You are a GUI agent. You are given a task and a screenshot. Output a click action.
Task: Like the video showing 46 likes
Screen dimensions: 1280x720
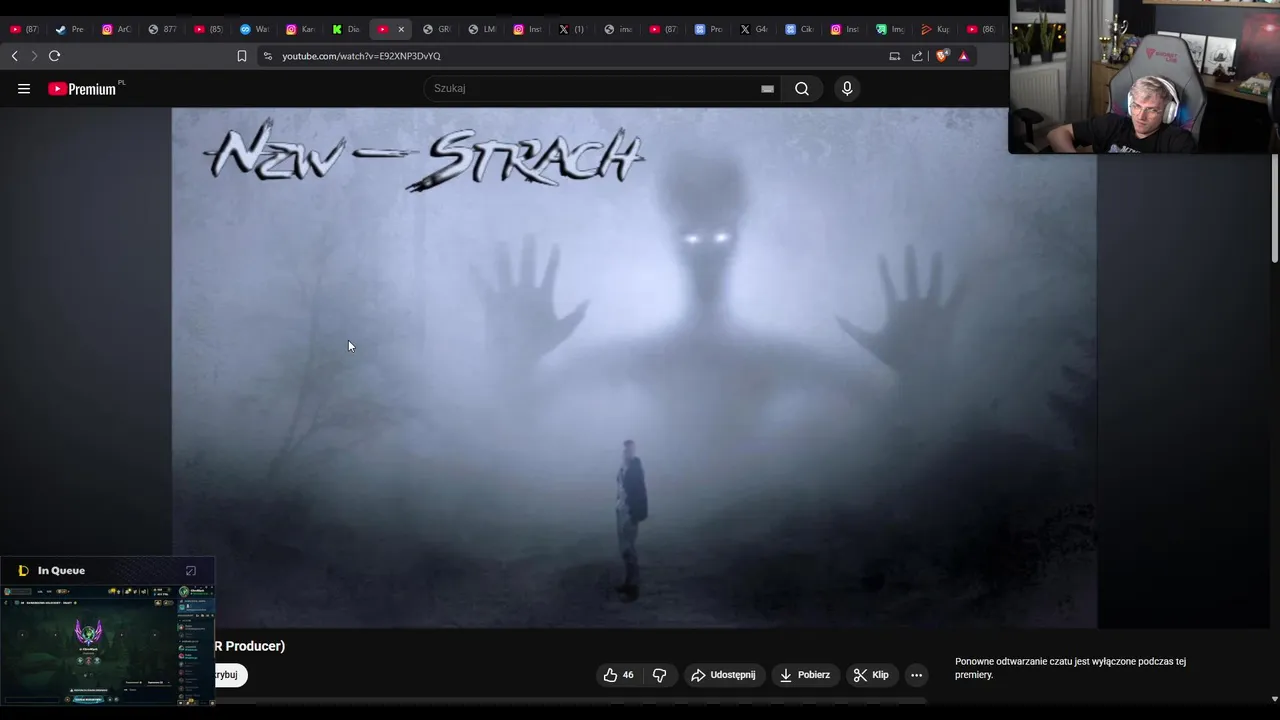(618, 675)
